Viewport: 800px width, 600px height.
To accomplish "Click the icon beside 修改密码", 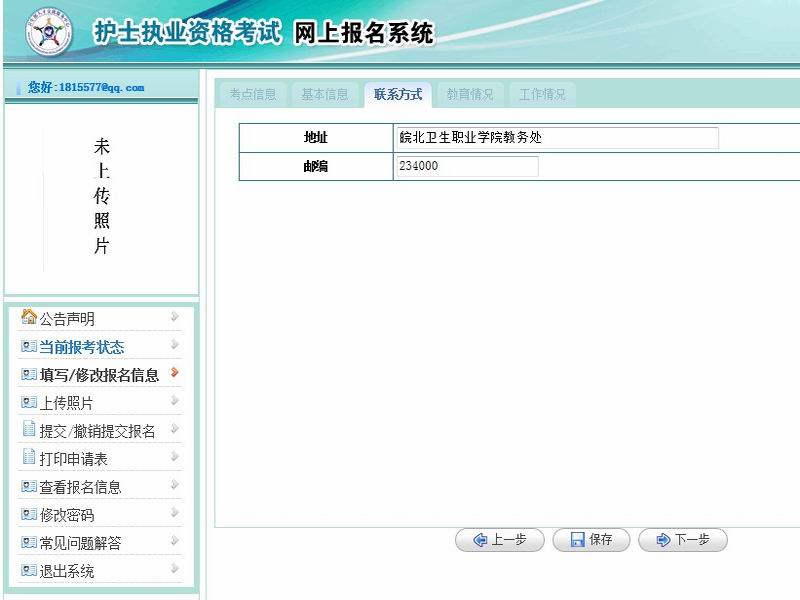I will click(x=29, y=514).
